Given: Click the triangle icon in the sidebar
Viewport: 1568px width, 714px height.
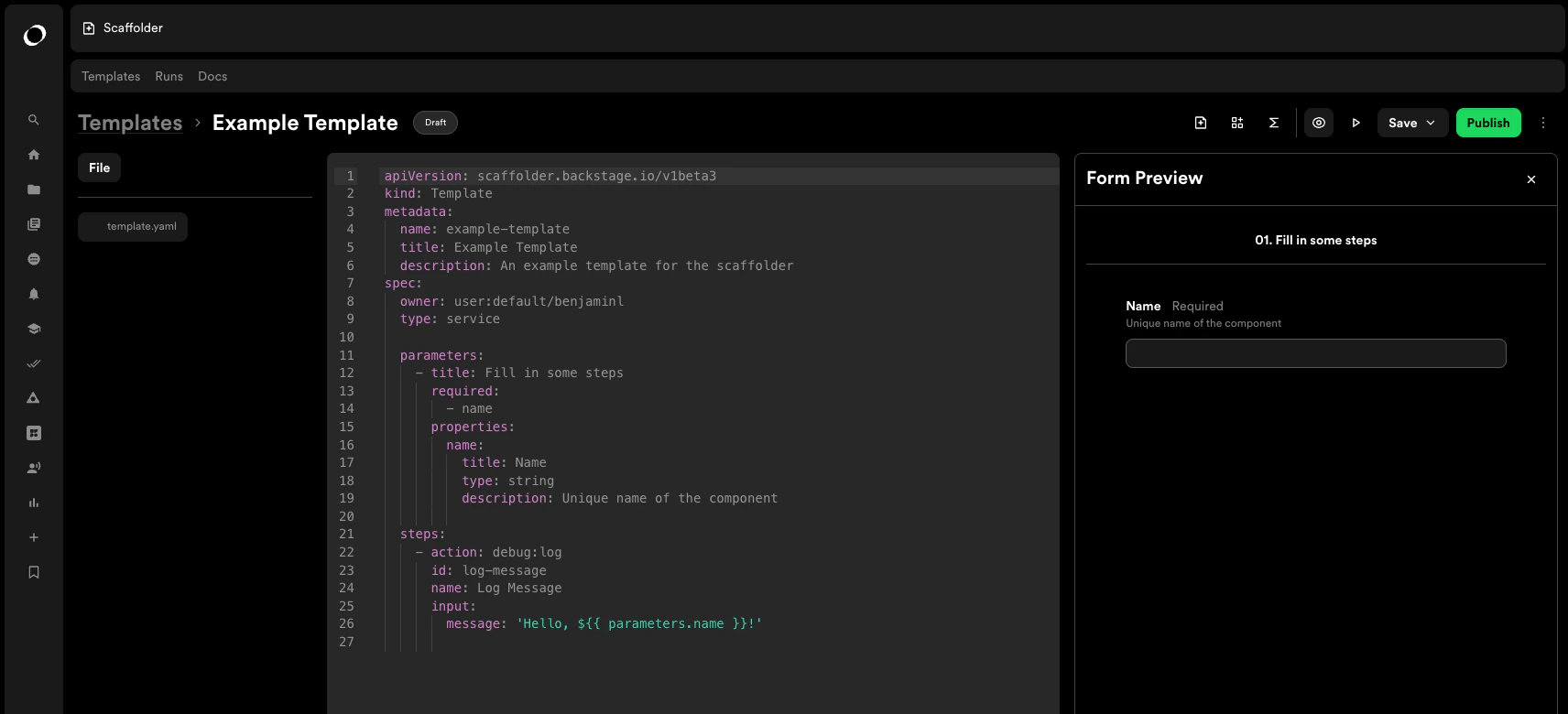Looking at the screenshot, I should pyautogui.click(x=34, y=398).
